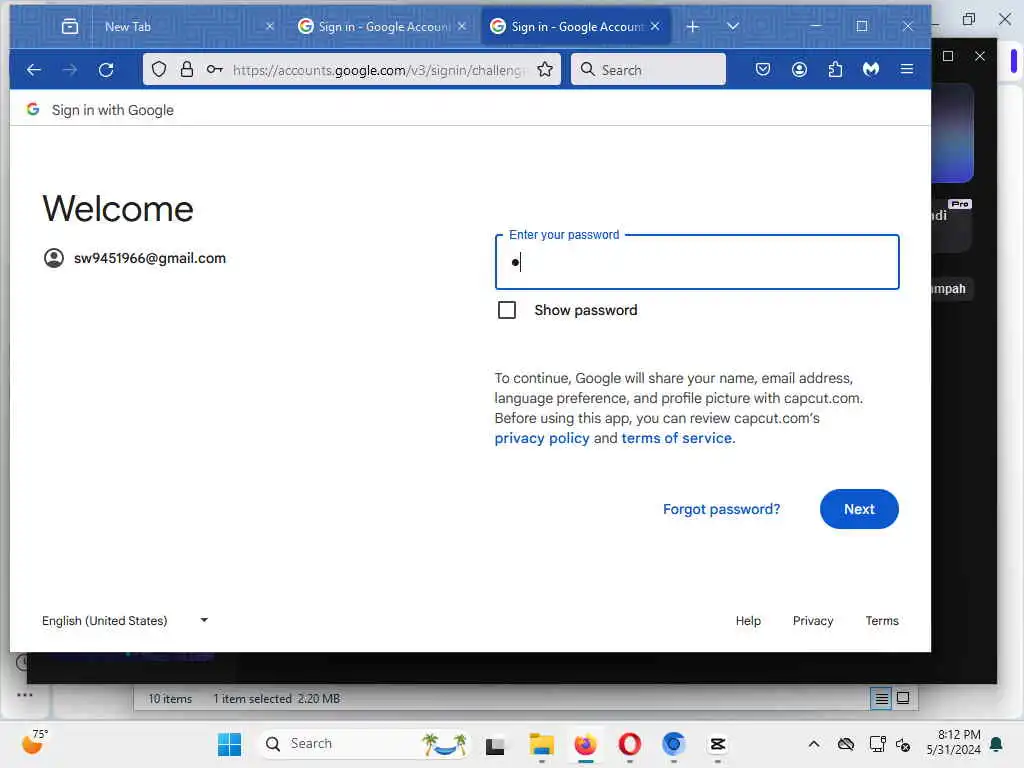Screen dimensions: 1024x768
Task: Focus the Firefox Search box
Action: [x=648, y=69]
